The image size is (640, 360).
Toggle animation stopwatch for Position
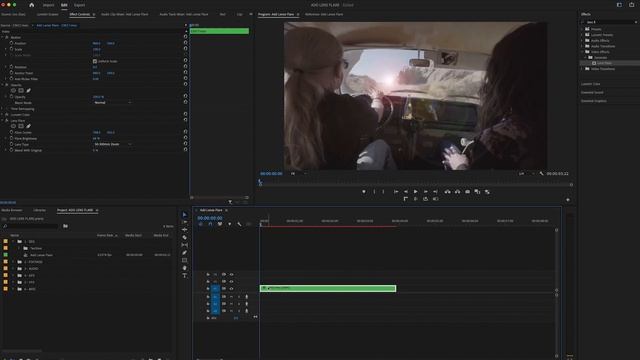click(x=11, y=43)
